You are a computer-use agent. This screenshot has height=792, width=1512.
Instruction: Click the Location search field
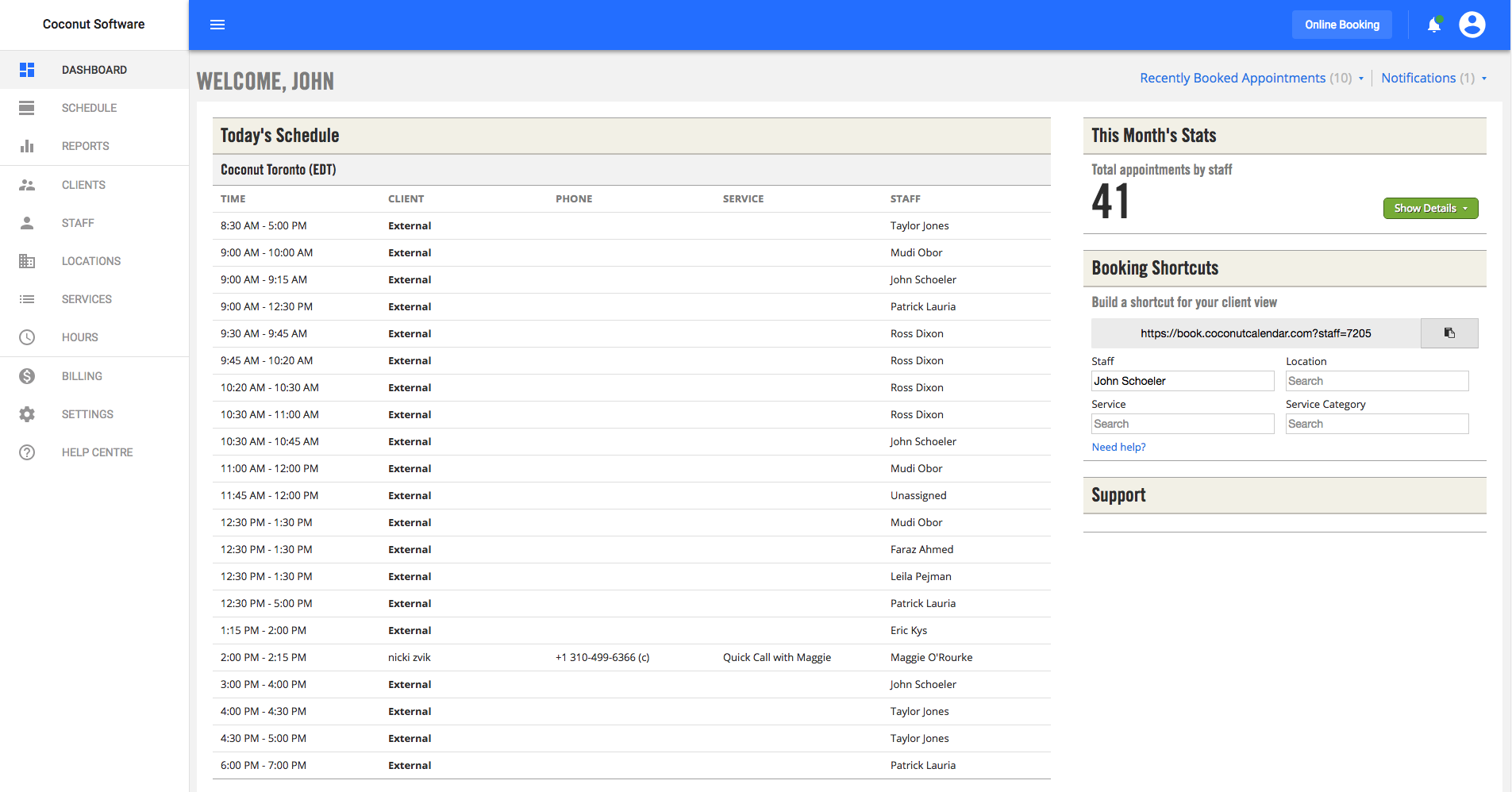tap(1377, 381)
